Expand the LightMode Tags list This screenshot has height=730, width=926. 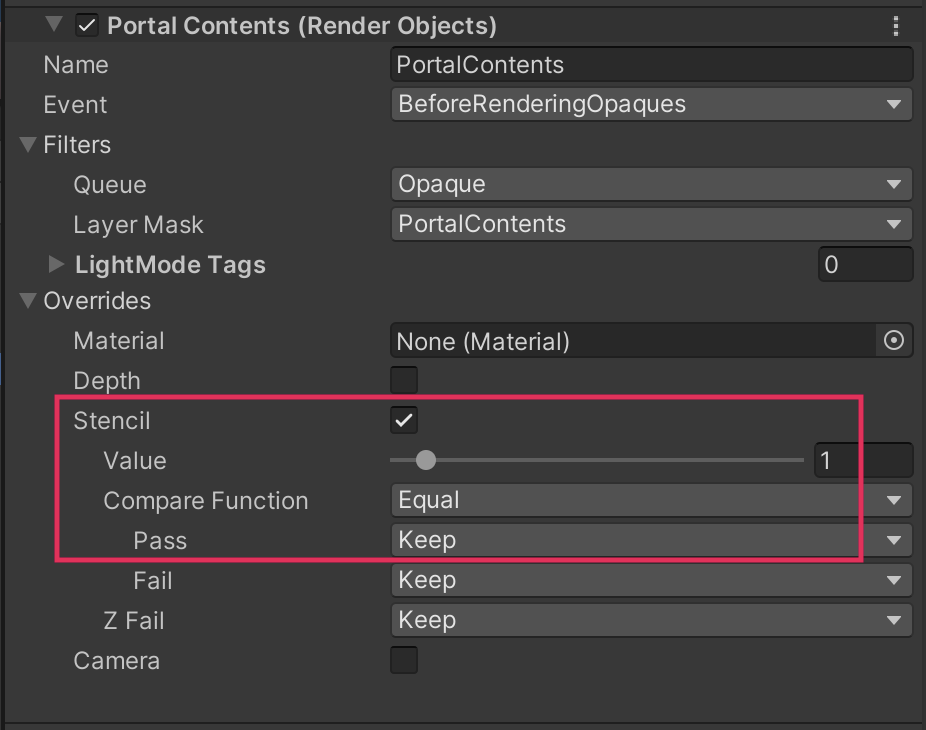pyautogui.click(x=57, y=265)
